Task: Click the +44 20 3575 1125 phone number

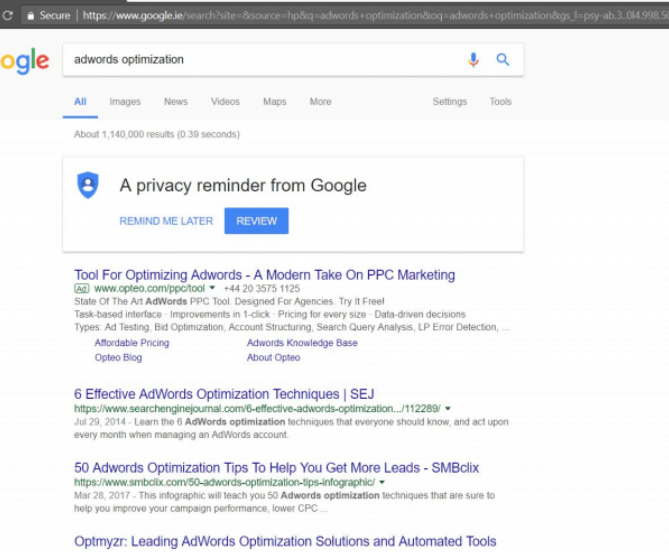Action: pyautogui.click(x=262, y=289)
